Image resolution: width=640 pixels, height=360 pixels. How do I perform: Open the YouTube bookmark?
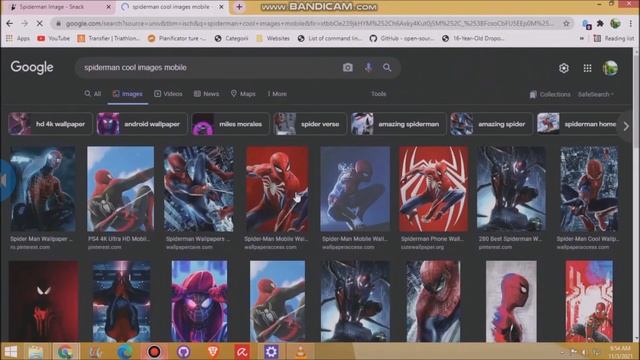point(53,38)
